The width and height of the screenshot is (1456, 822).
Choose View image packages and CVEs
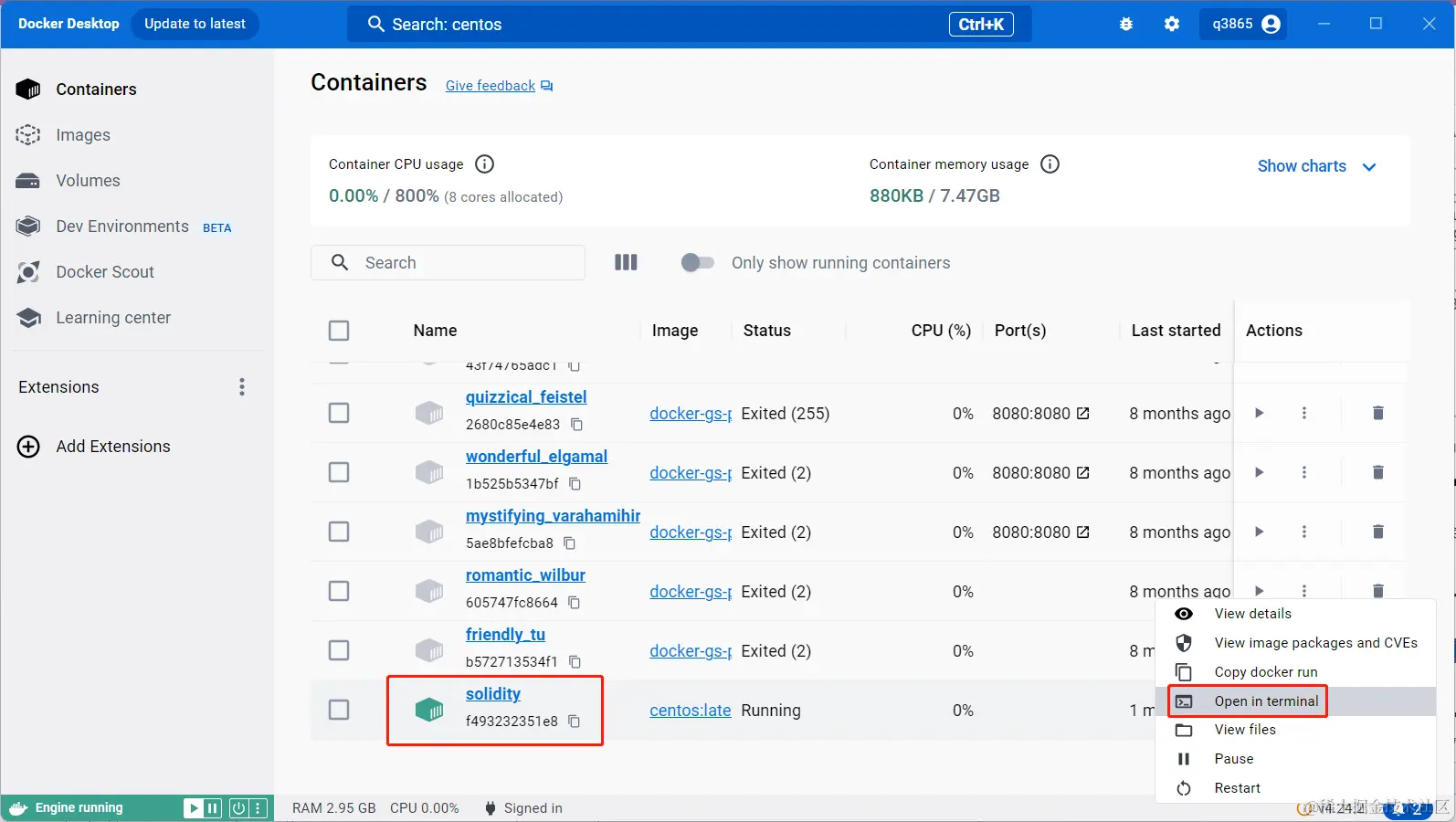[x=1296, y=643]
